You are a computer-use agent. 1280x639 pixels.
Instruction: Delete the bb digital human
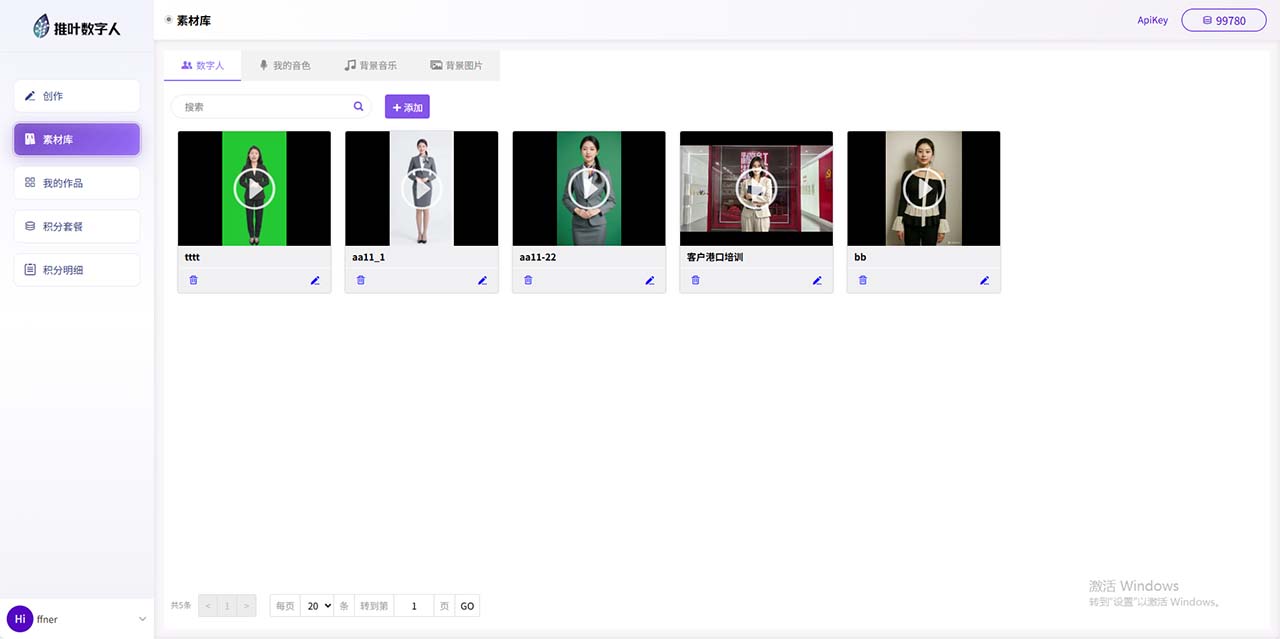(863, 280)
